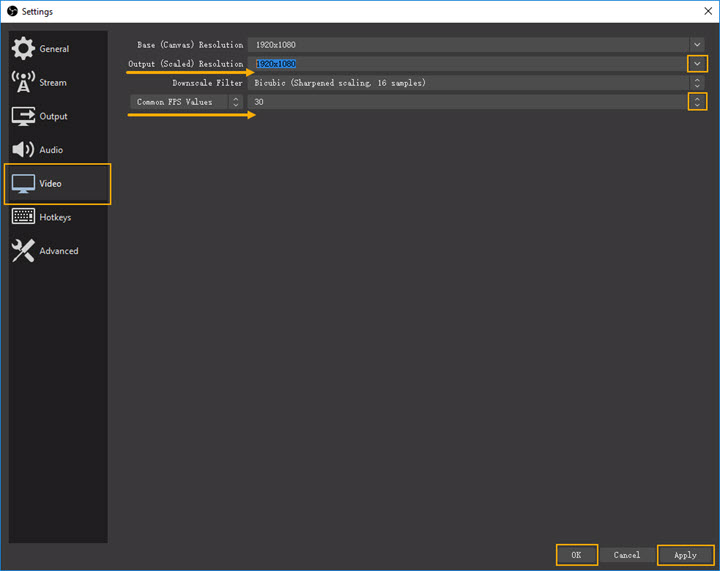Open Hotkeys via the keyboard icon
Screen dimensions: 720x571
click(23, 217)
